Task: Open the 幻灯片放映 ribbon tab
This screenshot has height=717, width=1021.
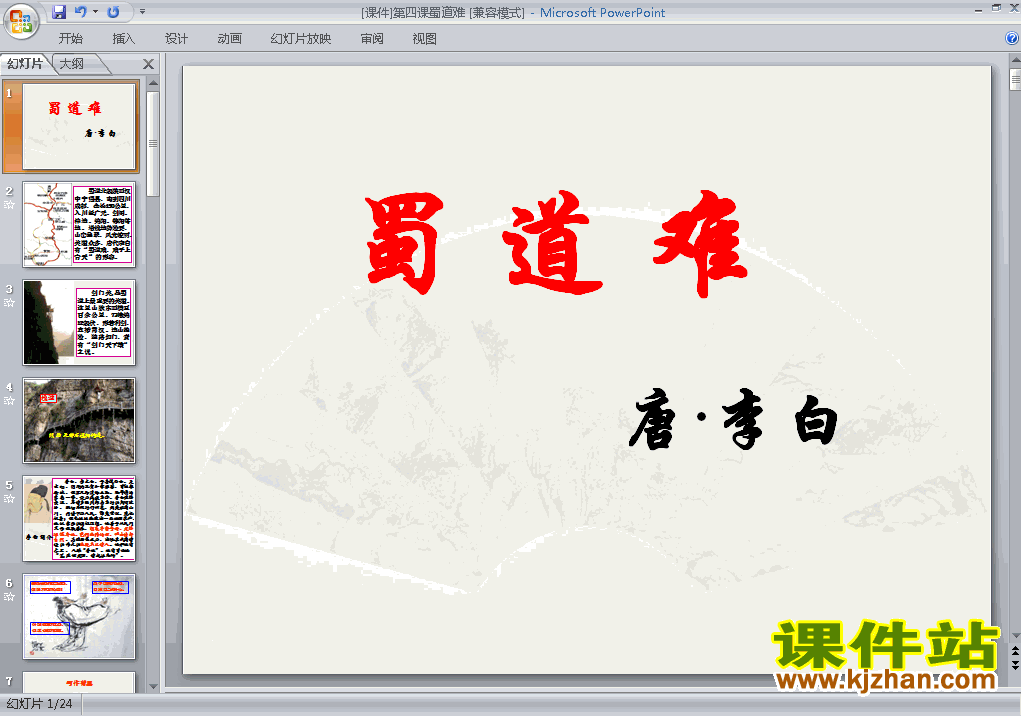Action: coord(301,38)
